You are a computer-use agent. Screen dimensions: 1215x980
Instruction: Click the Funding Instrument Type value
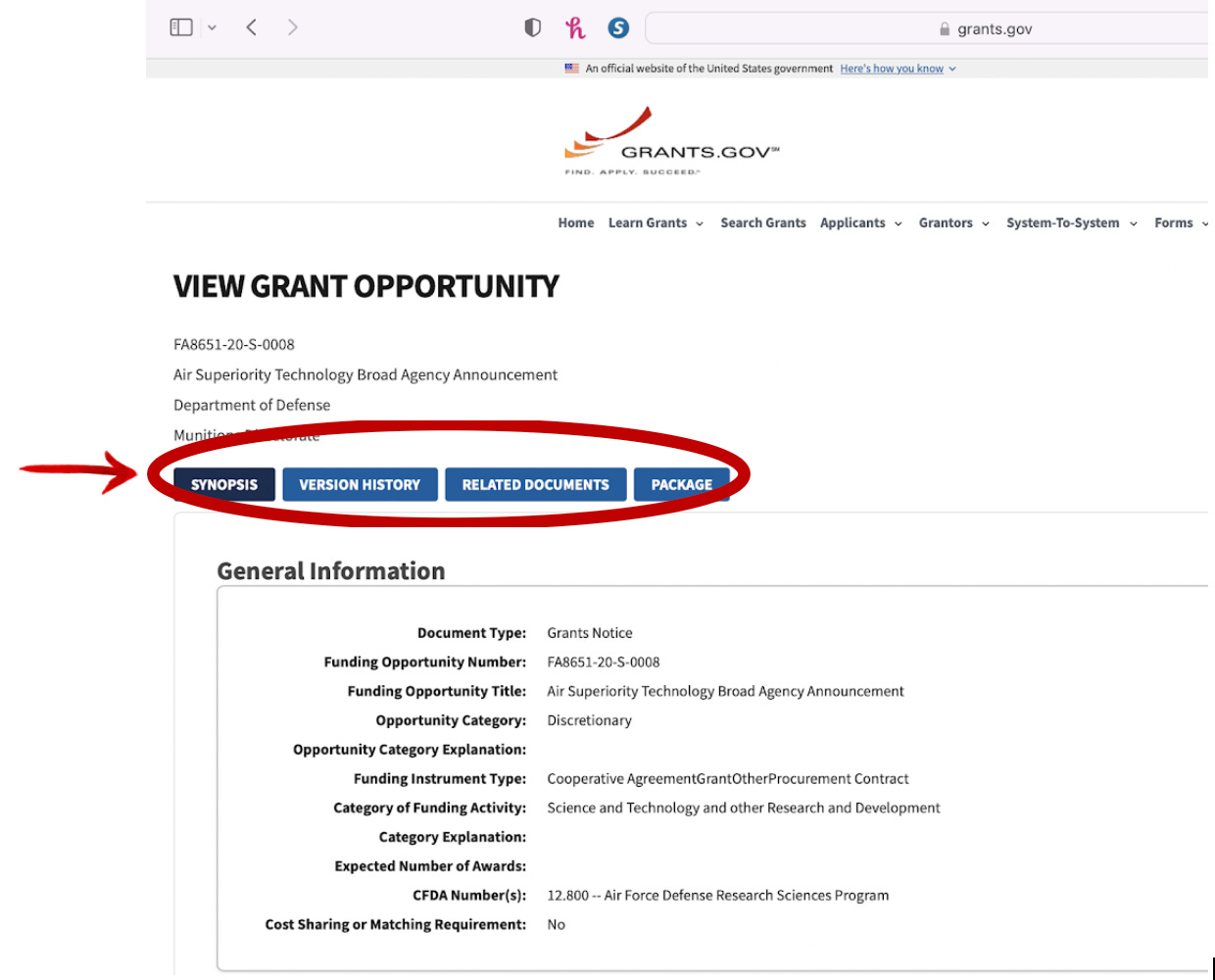pos(728,779)
